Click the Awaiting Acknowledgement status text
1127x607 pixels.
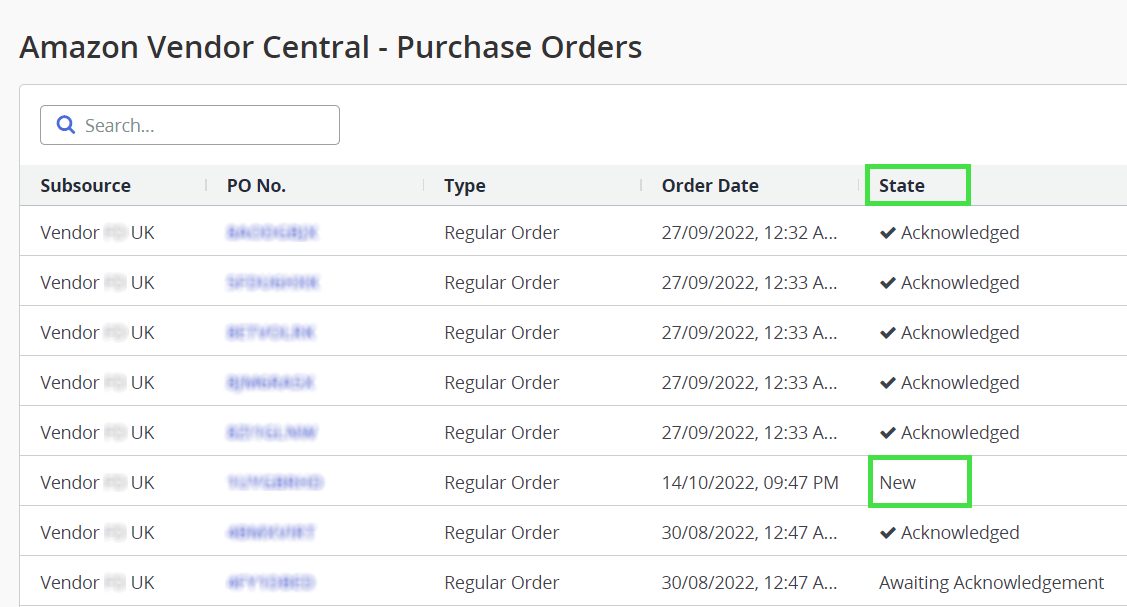[991, 583]
